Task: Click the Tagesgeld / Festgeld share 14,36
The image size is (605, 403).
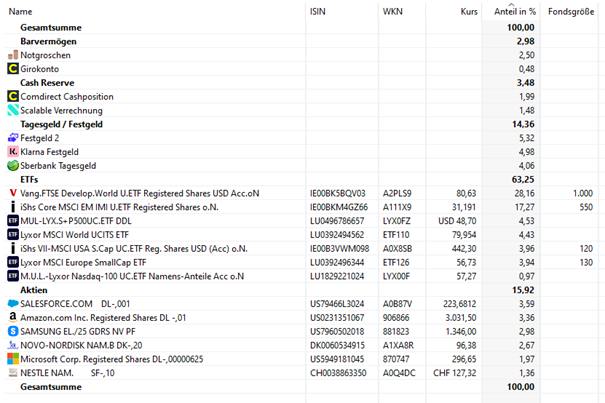Action: tap(523, 124)
